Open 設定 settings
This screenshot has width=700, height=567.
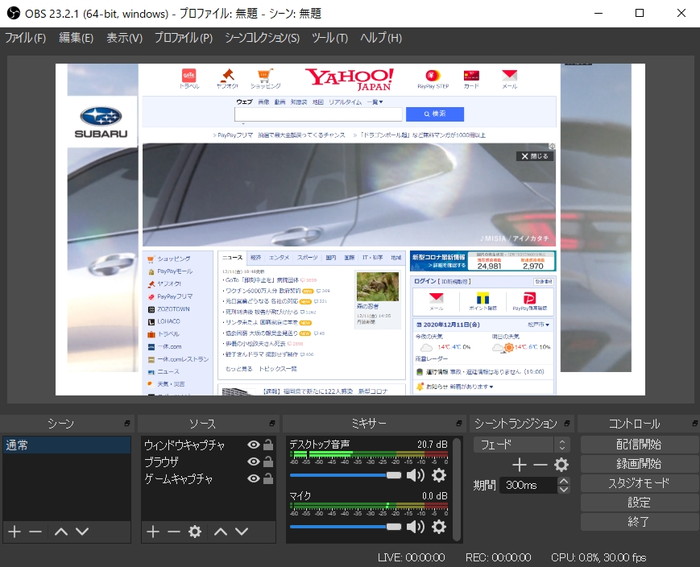[638, 502]
